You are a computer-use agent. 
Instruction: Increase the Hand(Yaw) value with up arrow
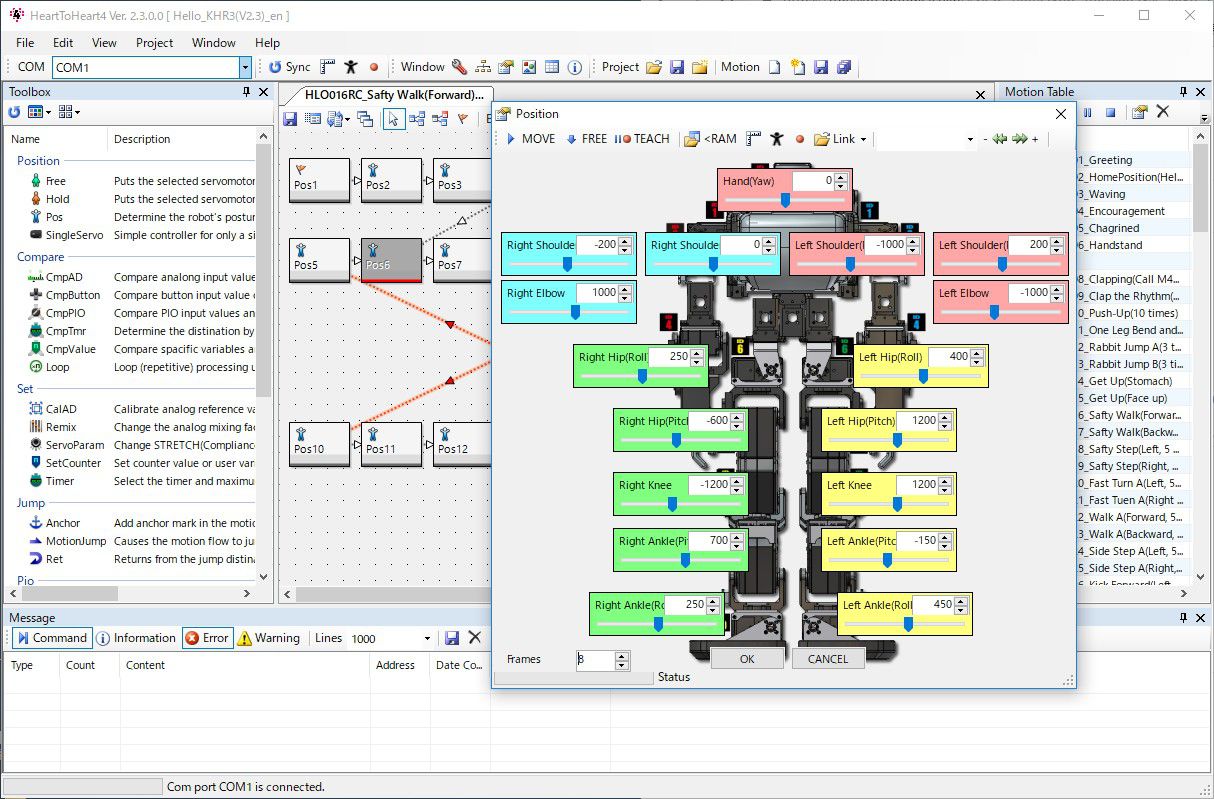coord(841,176)
